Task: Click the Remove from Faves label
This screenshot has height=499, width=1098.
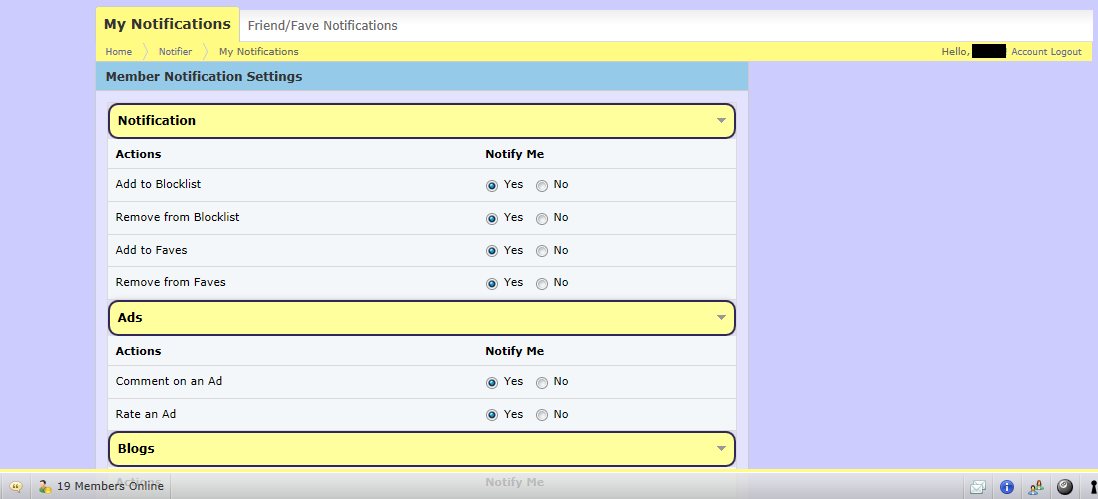Action: click(x=170, y=283)
